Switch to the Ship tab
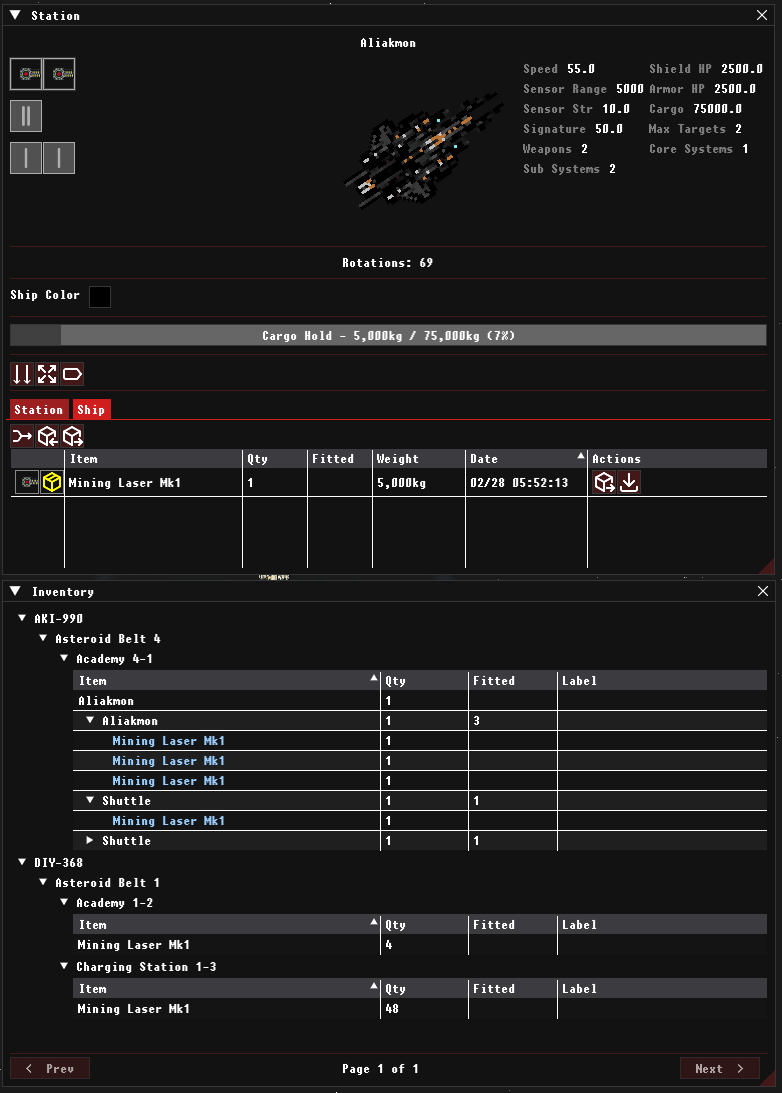Image resolution: width=782 pixels, height=1093 pixels. (91, 410)
